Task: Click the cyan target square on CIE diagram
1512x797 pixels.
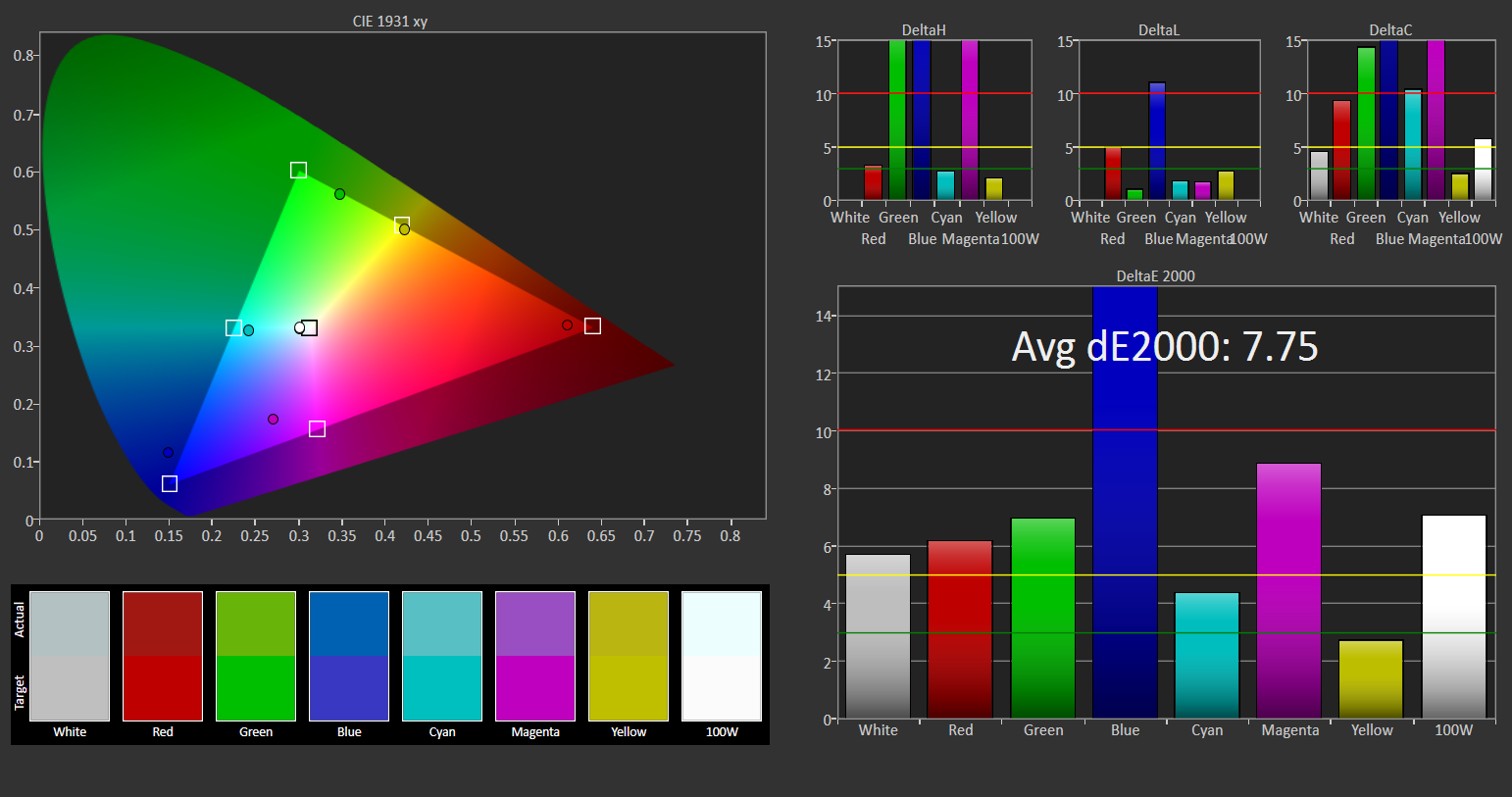Action: [233, 327]
